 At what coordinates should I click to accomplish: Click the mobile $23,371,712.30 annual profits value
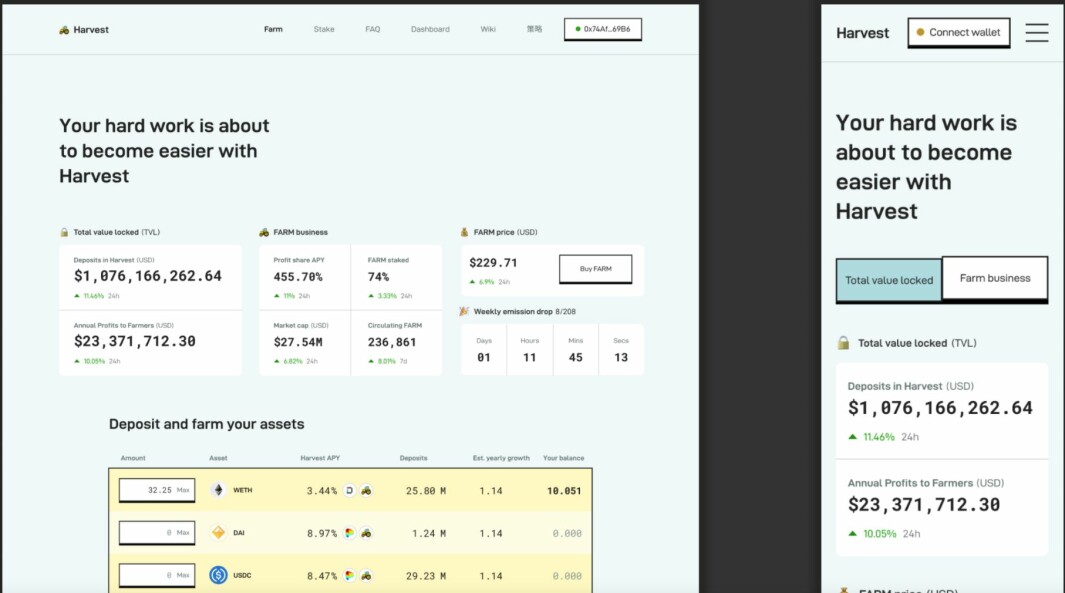pyautogui.click(x=924, y=505)
